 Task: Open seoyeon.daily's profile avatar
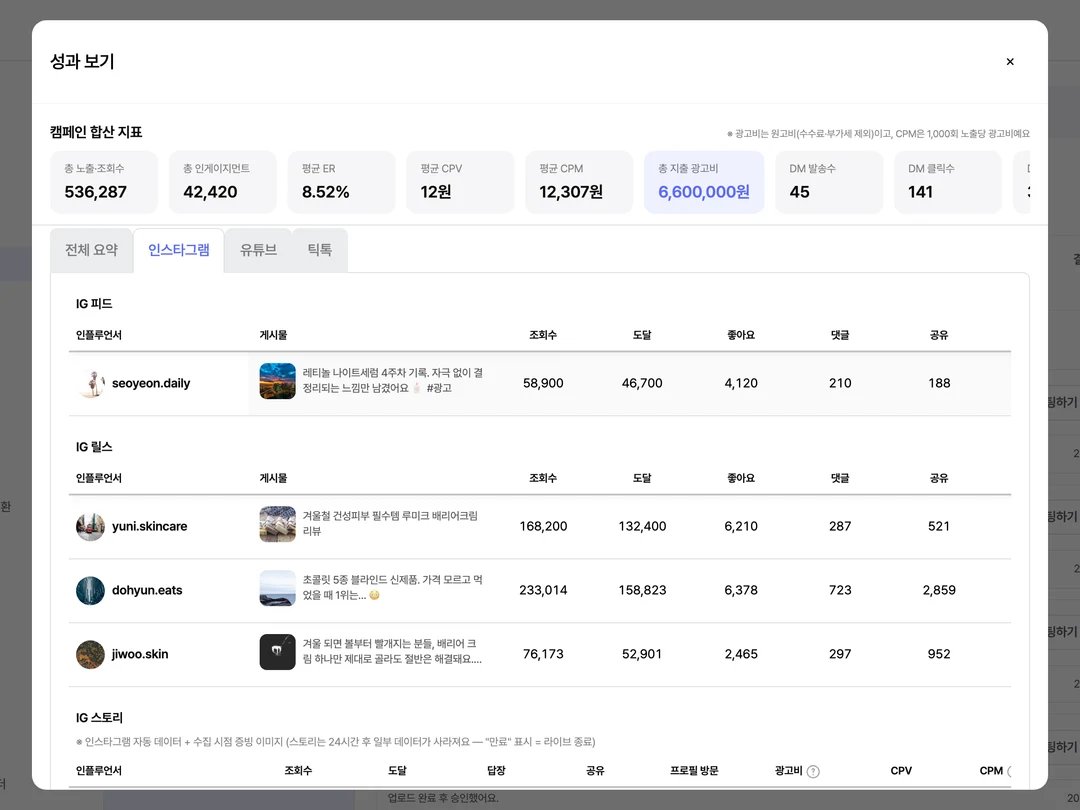90,384
